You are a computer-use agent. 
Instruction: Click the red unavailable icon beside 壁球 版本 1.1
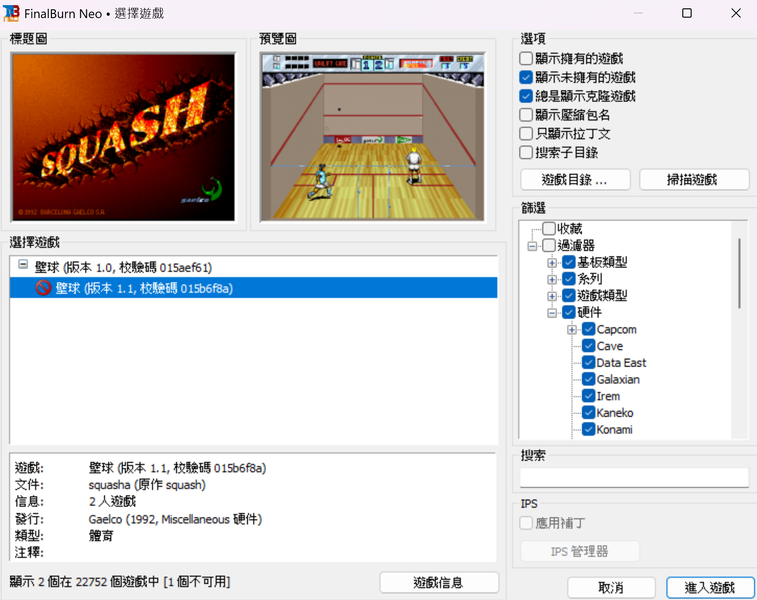point(43,288)
